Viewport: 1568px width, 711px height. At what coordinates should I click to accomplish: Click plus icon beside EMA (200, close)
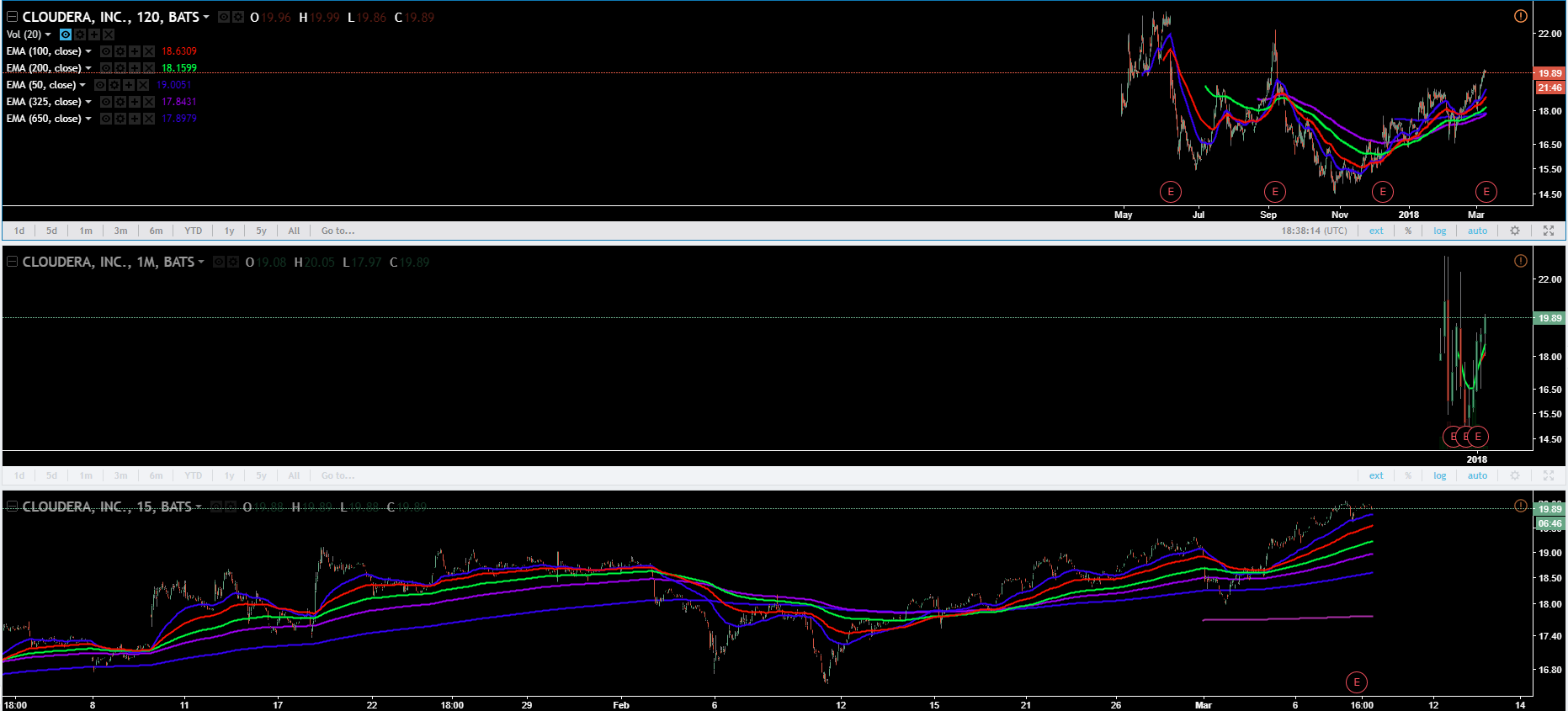135,68
